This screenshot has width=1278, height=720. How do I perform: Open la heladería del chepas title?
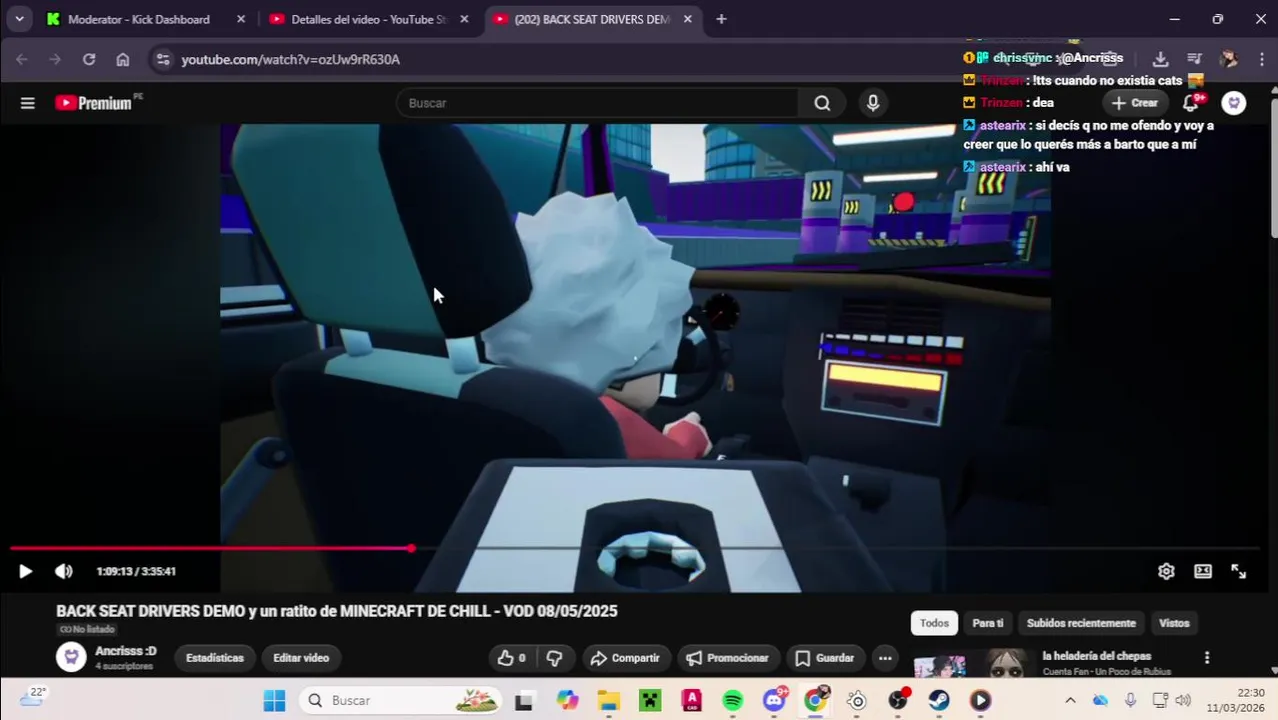pyautogui.click(x=1097, y=656)
